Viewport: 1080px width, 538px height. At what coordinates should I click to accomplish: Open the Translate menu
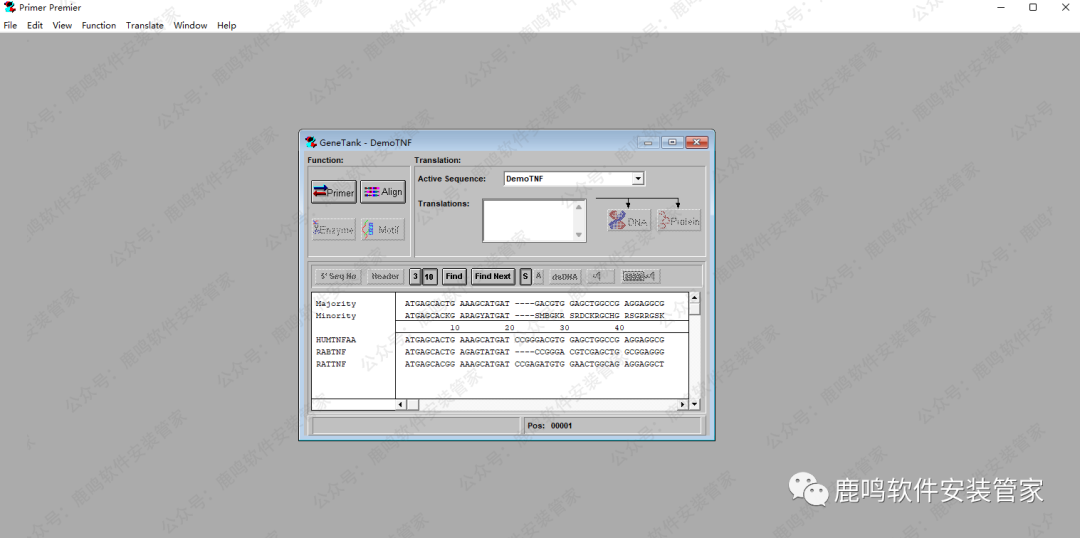[x=145, y=25]
